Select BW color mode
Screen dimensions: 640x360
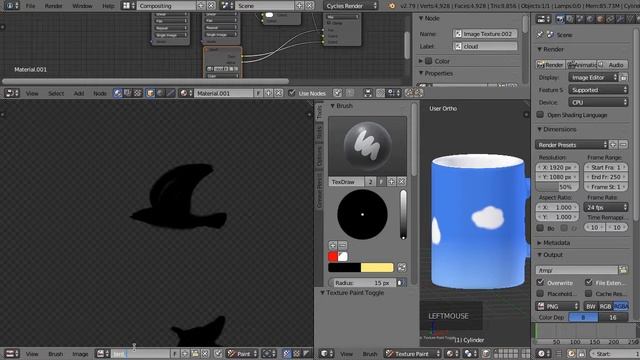point(591,306)
